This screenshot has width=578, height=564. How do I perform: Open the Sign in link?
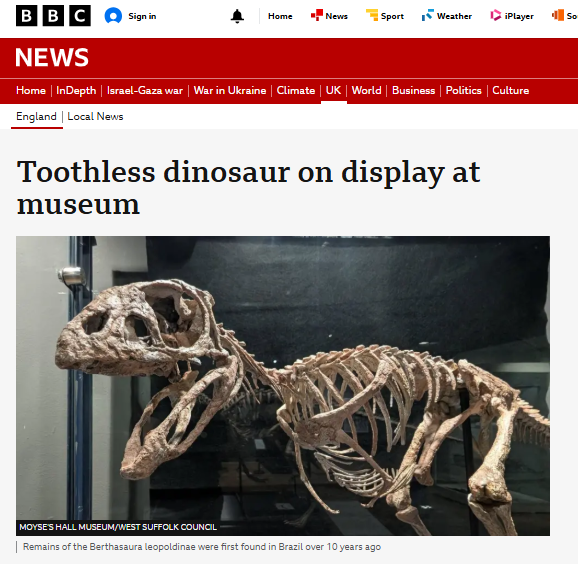(142, 16)
